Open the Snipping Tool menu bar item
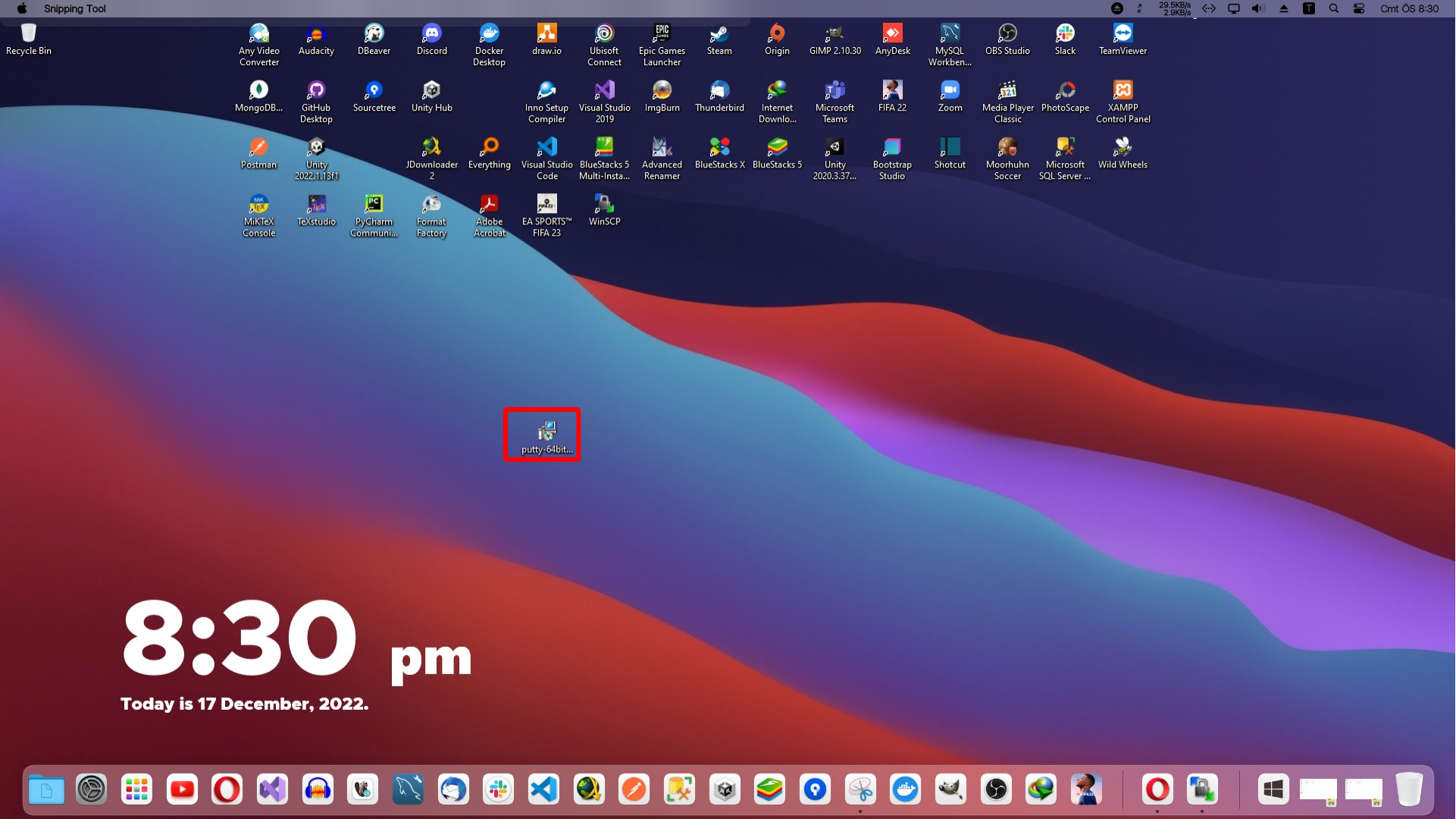1456x819 pixels. tap(74, 8)
